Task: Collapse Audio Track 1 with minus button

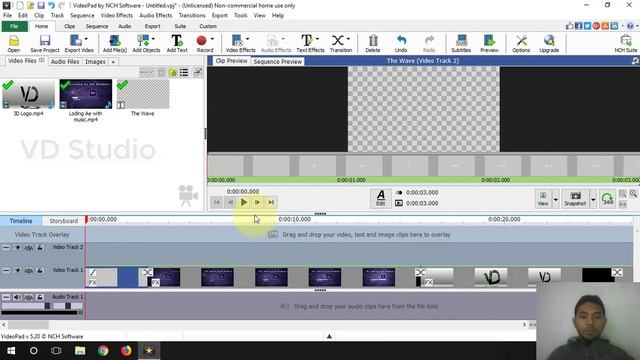Action: coord(6,297)
